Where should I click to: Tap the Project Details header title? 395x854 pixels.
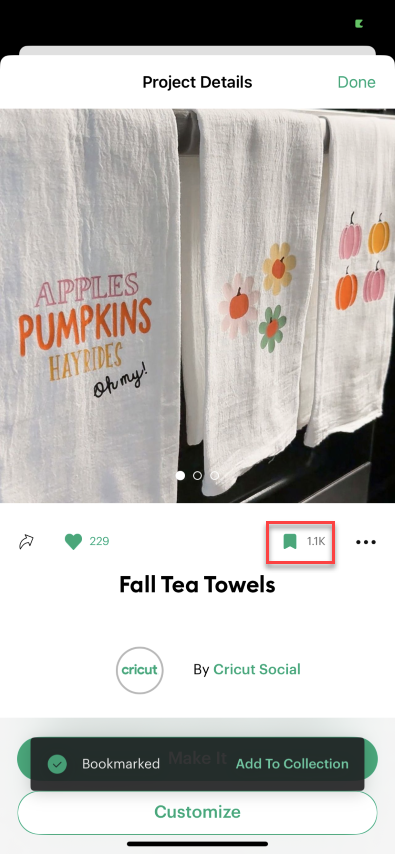tap(197, 82)
